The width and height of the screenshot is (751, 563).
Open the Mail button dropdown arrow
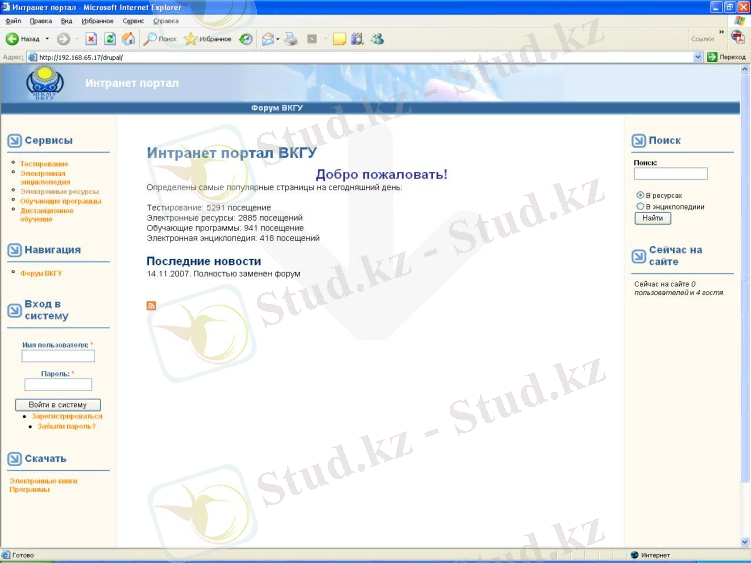pyautogui.click(x=278, y=39)
